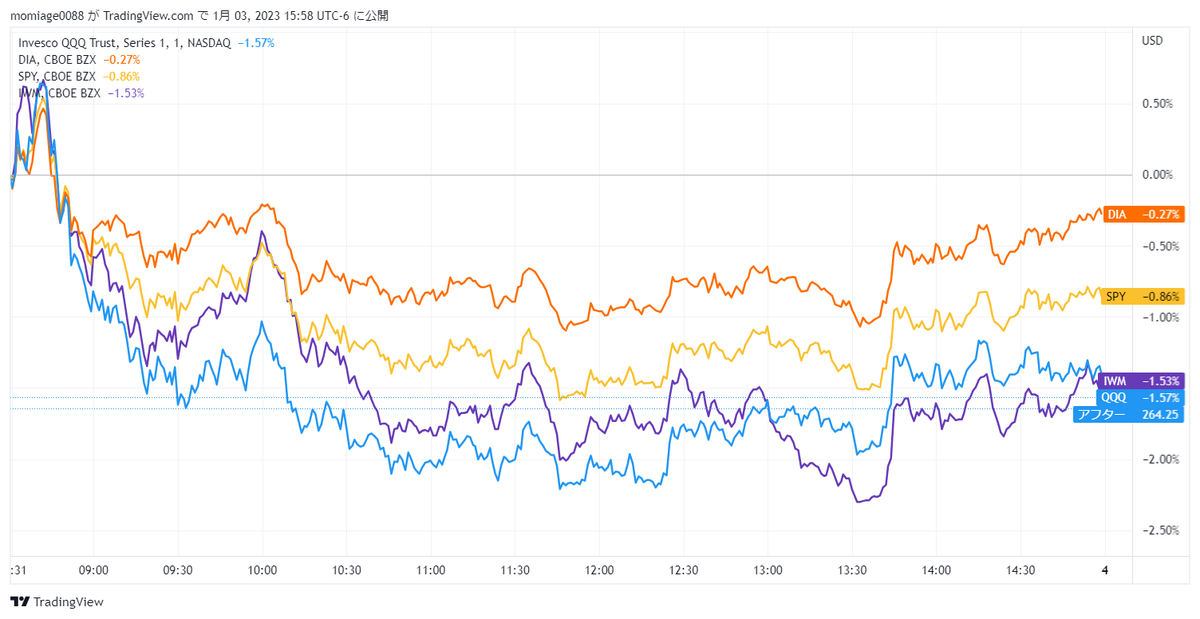Screen dimensions: 1200x619
Task: Click the orange DIA −0.27% price label
Action: pyautogui.click(x=1144, y=214)
